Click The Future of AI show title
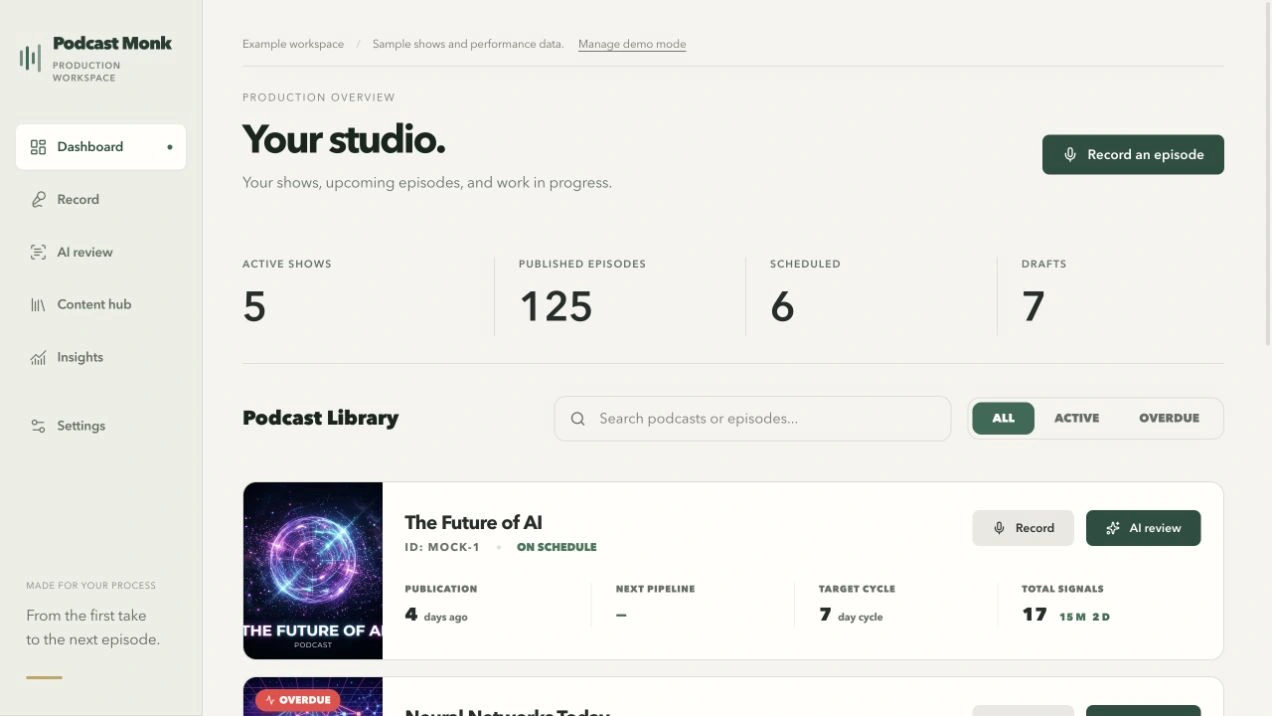Image resolution: width=1272 pixels, height=716 pixels. 473,522
